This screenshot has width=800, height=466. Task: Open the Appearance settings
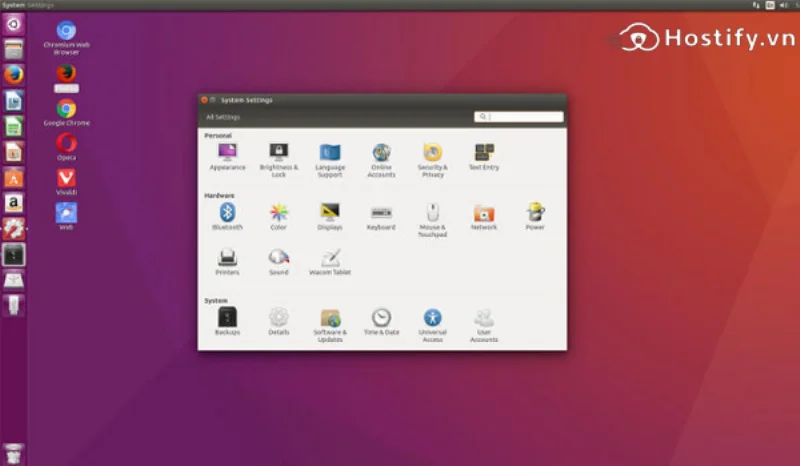(228, 157)
